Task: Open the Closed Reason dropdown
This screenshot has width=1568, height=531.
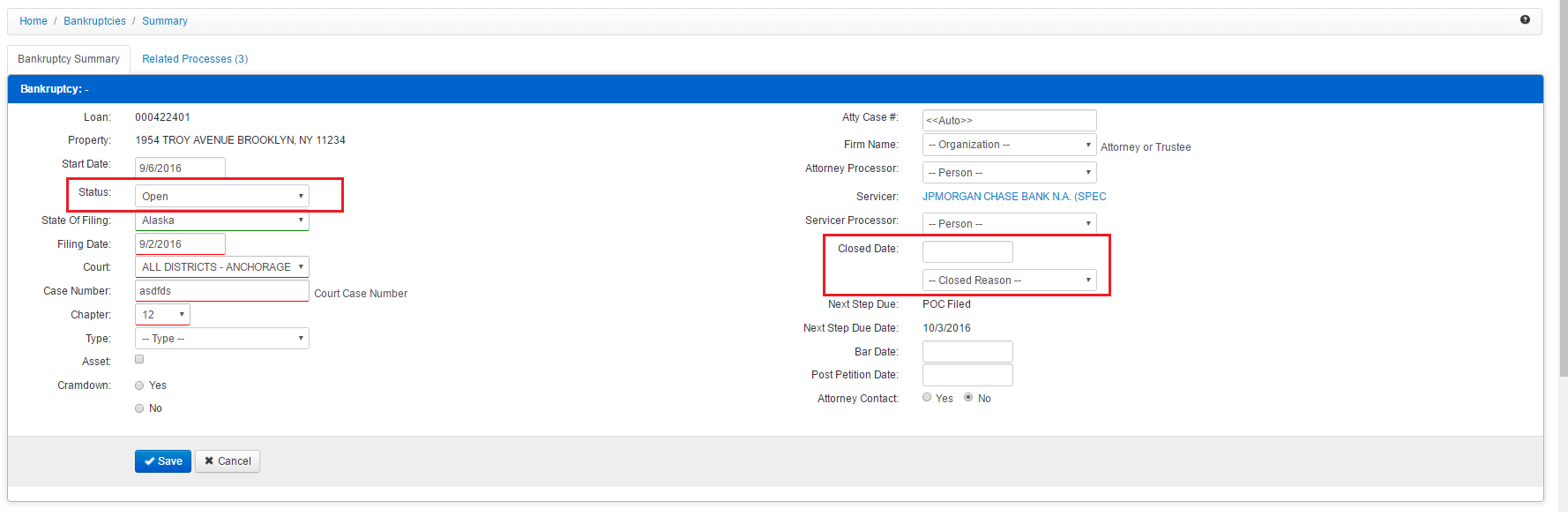Action: 1010,280
